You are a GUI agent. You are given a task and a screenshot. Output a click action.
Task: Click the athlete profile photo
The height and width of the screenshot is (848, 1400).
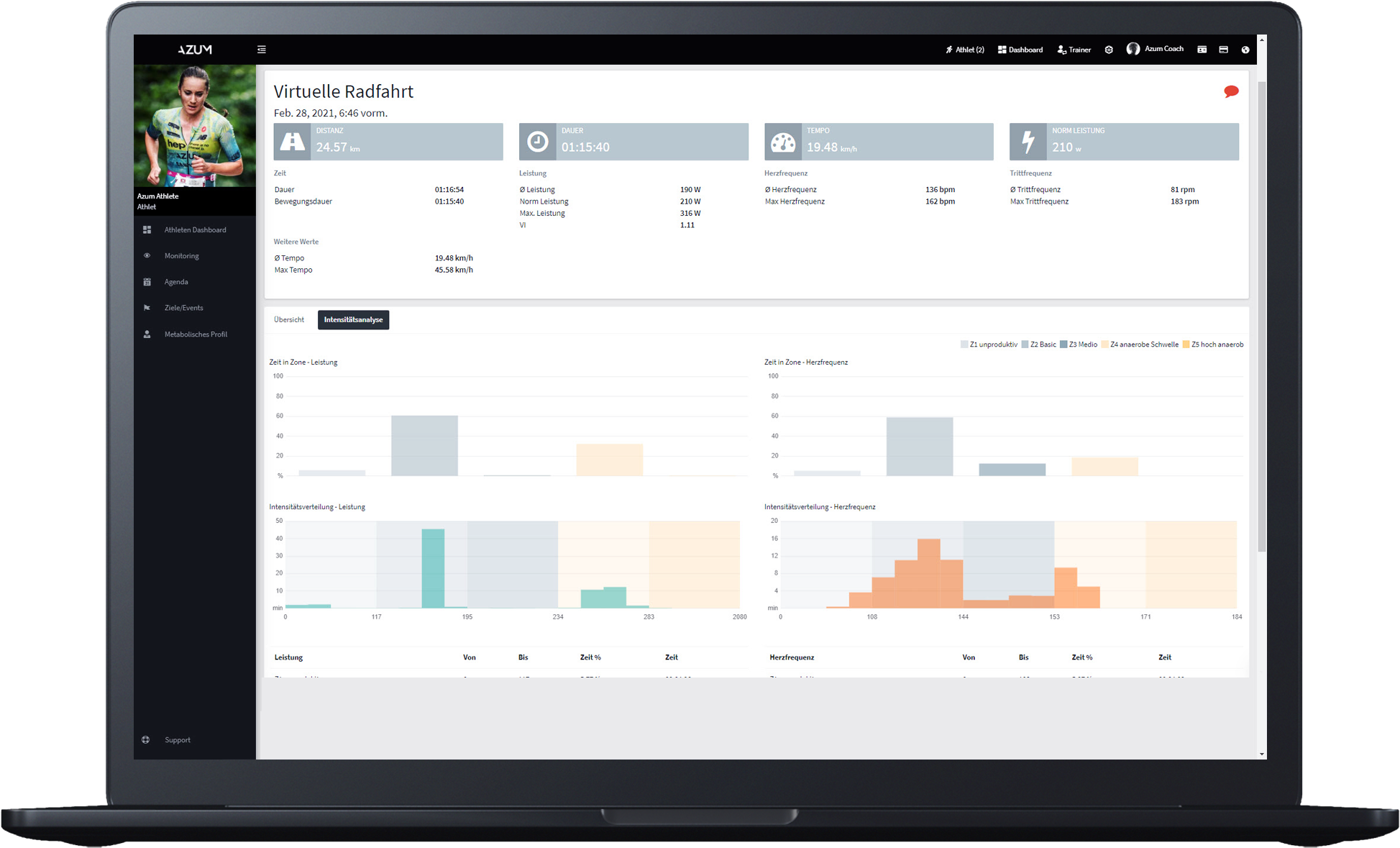coord(194,126)
